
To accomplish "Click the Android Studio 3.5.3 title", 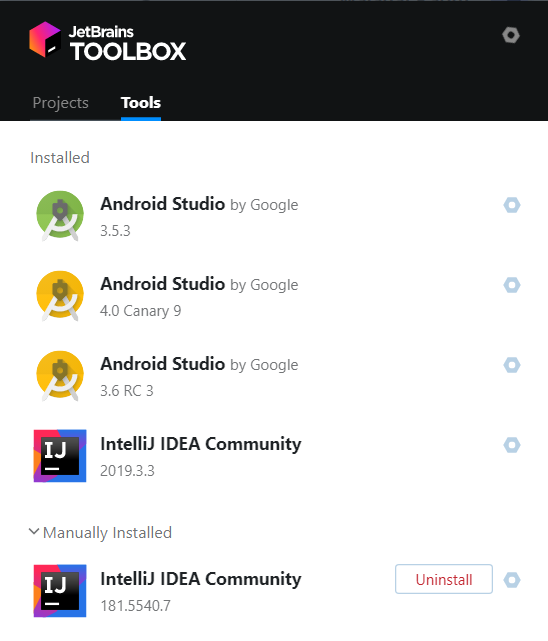I will click(163, 204).
